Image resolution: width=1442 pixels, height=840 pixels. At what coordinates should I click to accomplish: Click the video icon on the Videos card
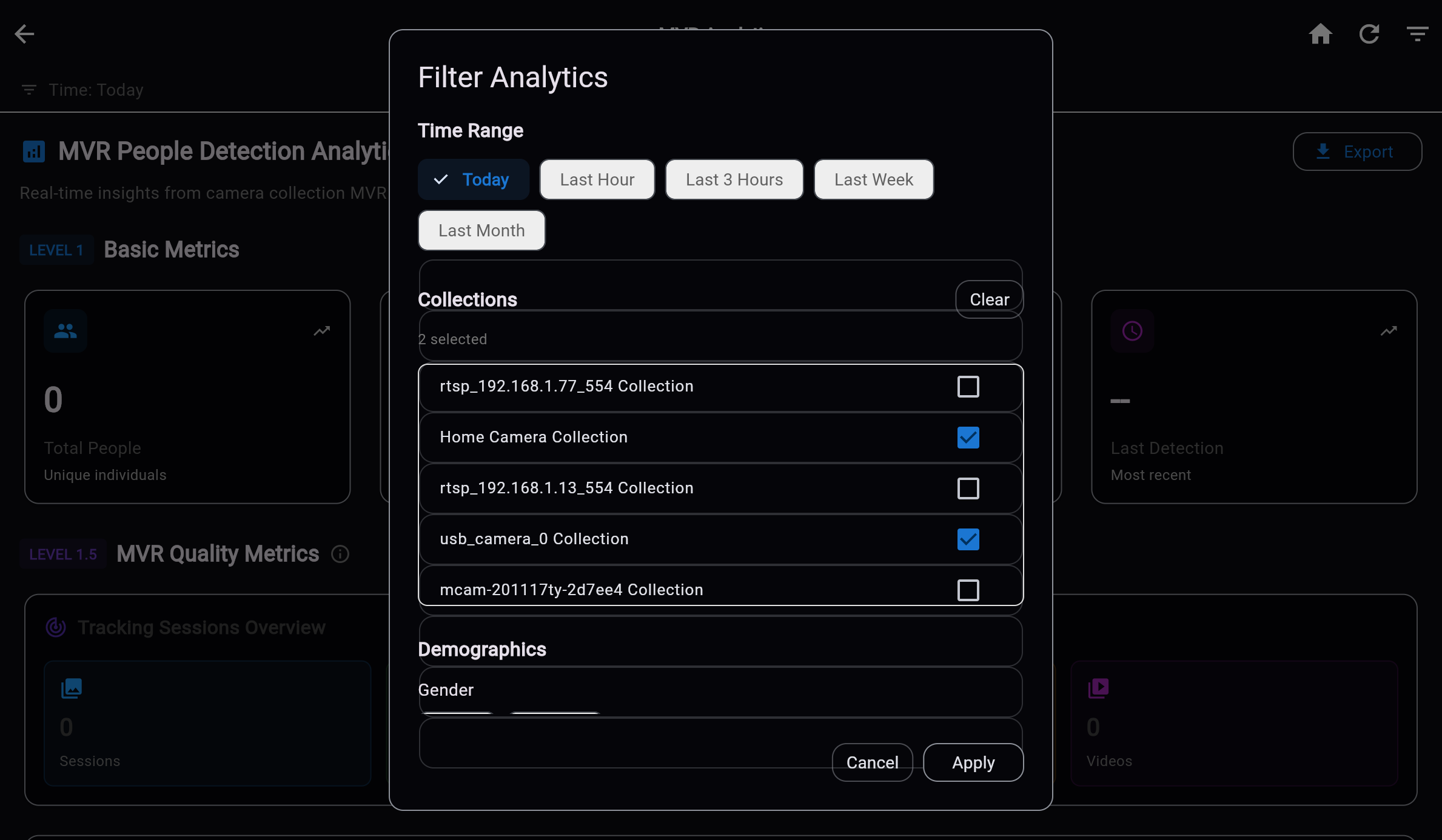(1099, 688)
